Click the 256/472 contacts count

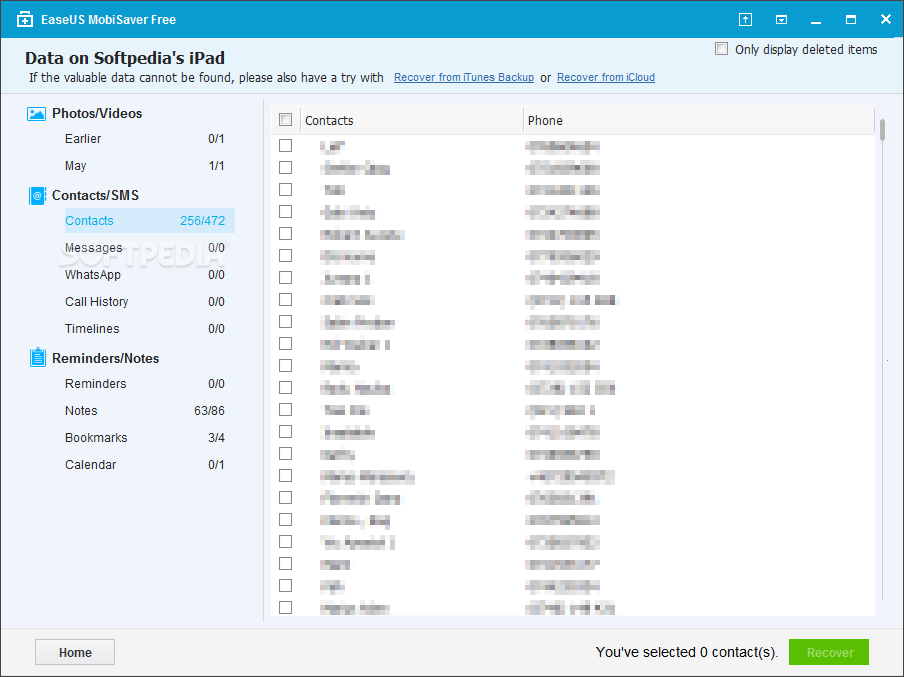tap(202, 221)
